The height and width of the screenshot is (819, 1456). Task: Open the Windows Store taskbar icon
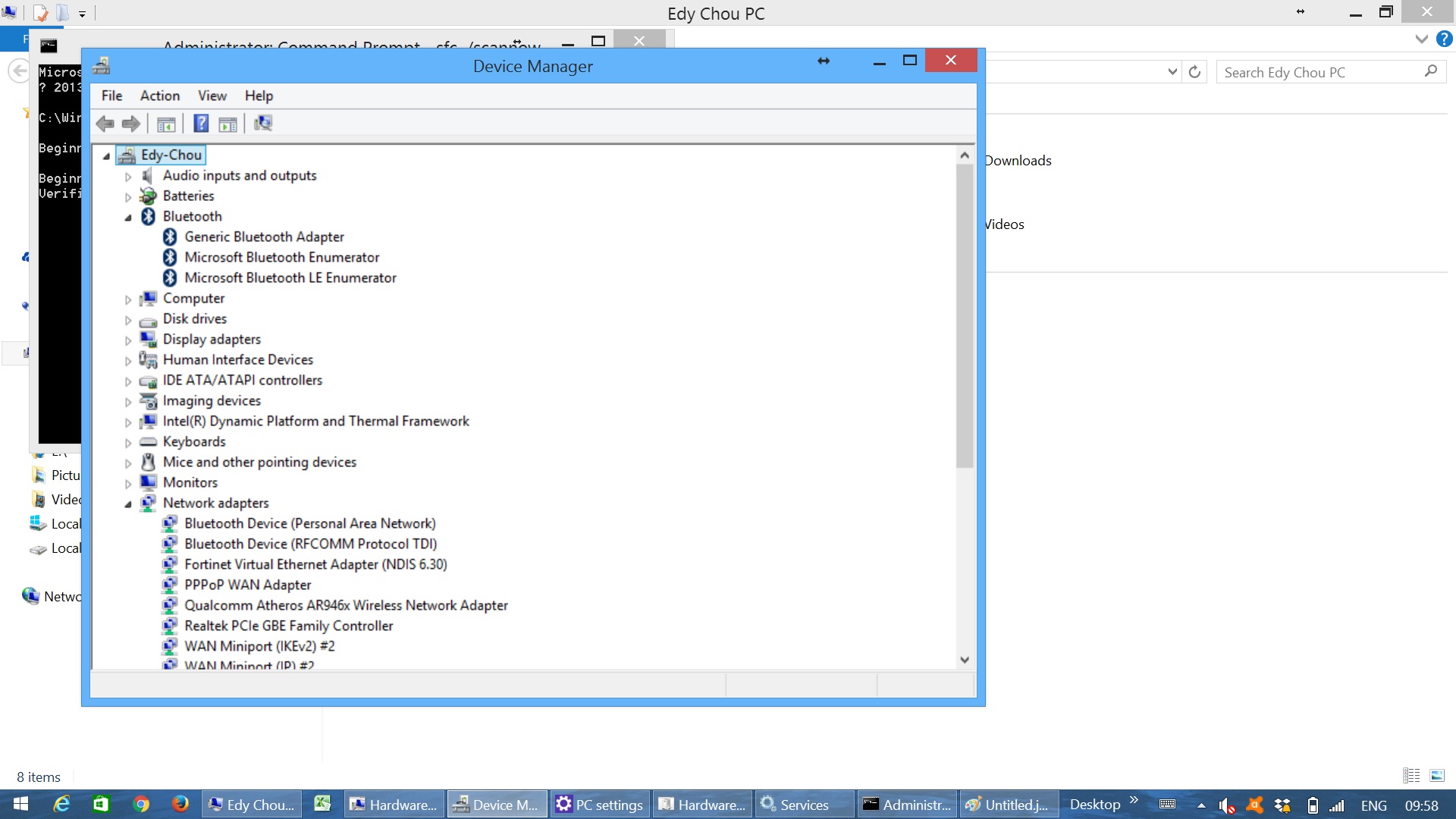point(101,805)
